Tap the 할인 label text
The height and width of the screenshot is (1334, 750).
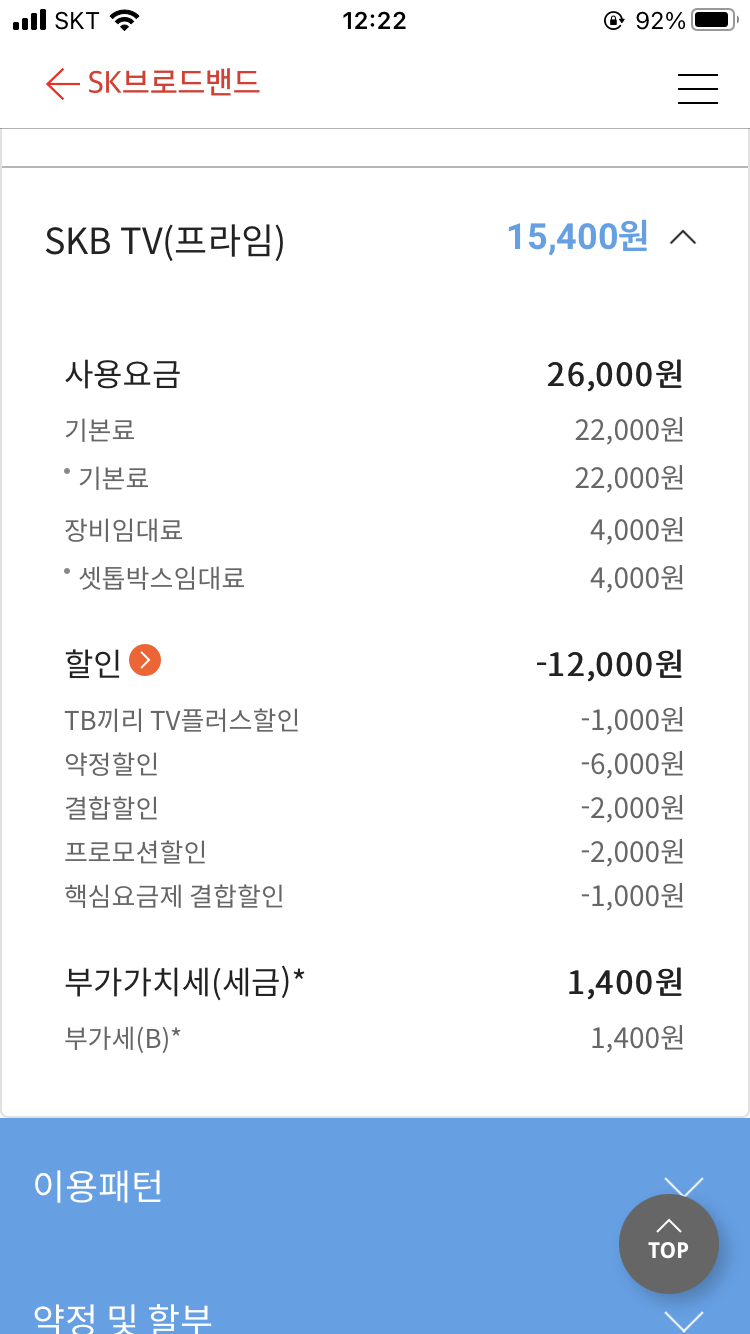click(92, 663)
